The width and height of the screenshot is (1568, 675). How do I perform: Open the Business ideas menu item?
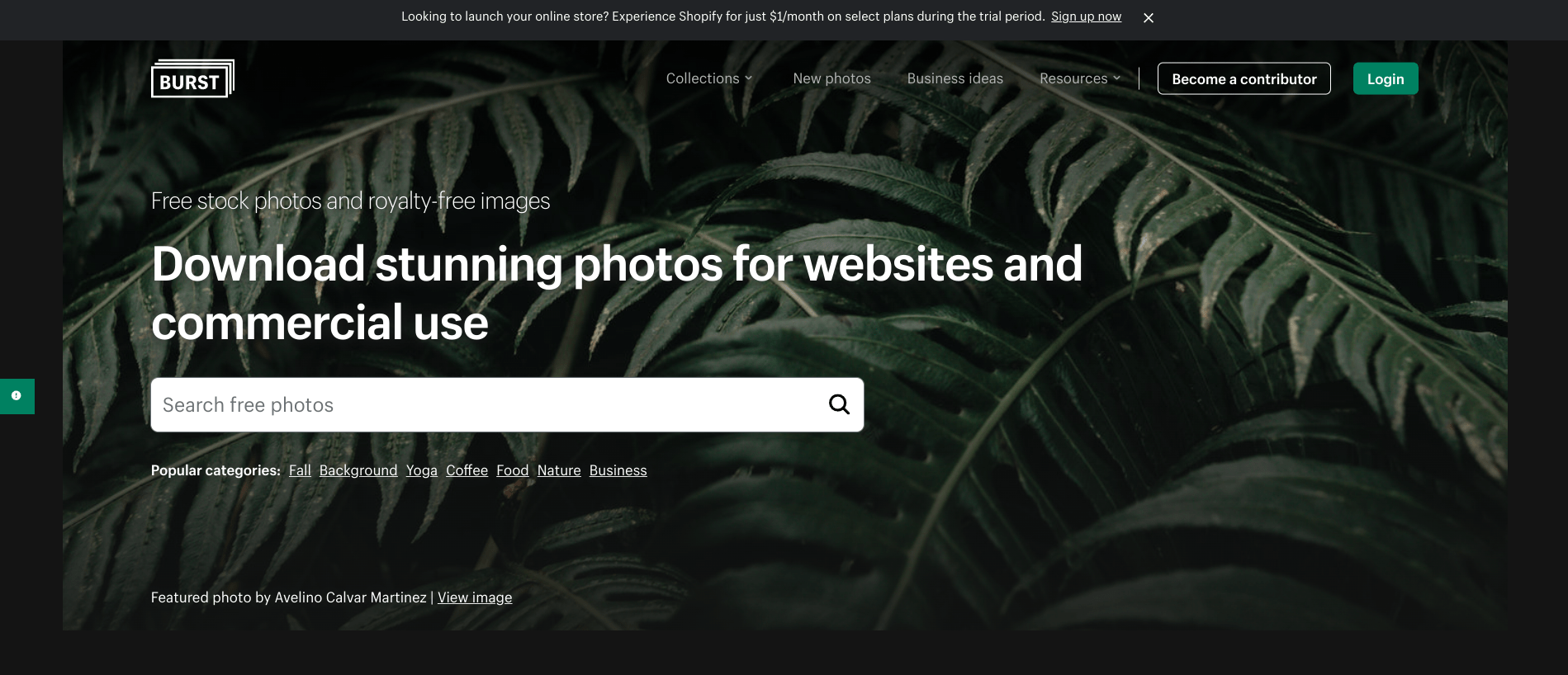pyautogui.click(x=955, y=78)
